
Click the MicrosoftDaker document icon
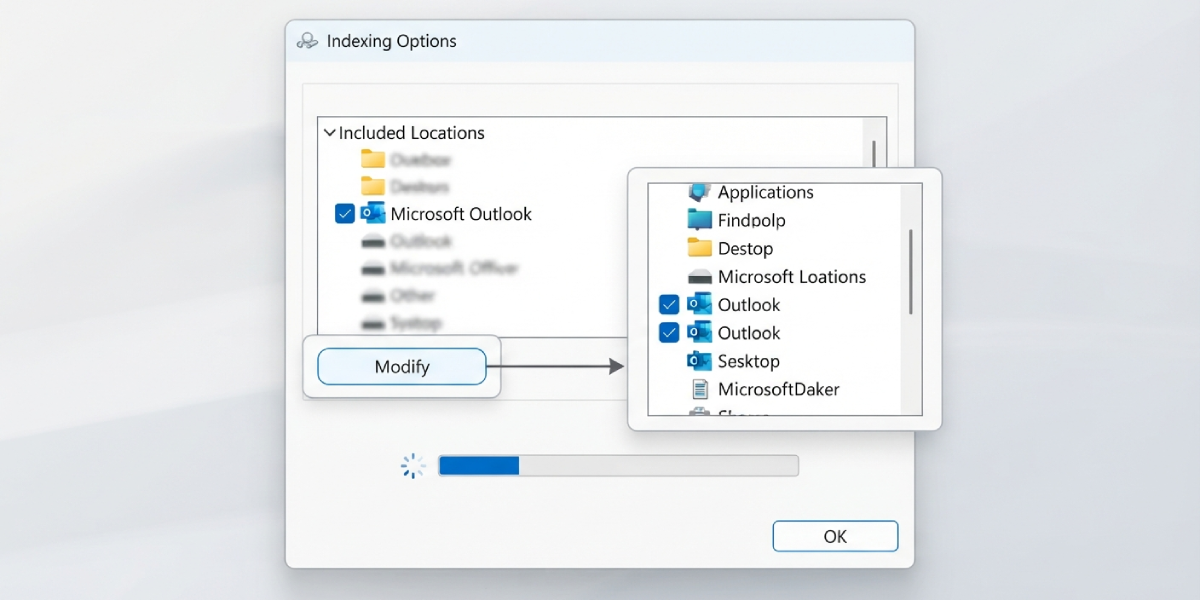point(699,389)
